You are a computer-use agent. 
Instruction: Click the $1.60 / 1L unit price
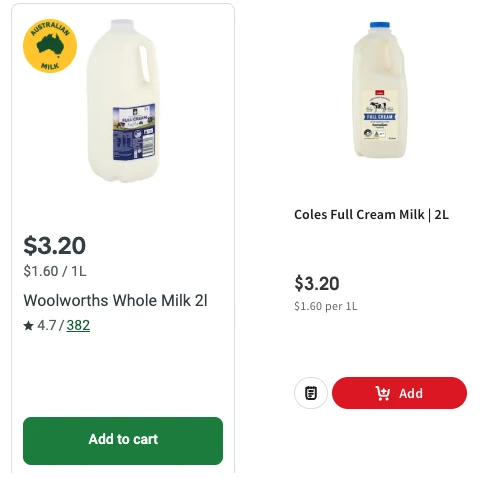[55, 271]
